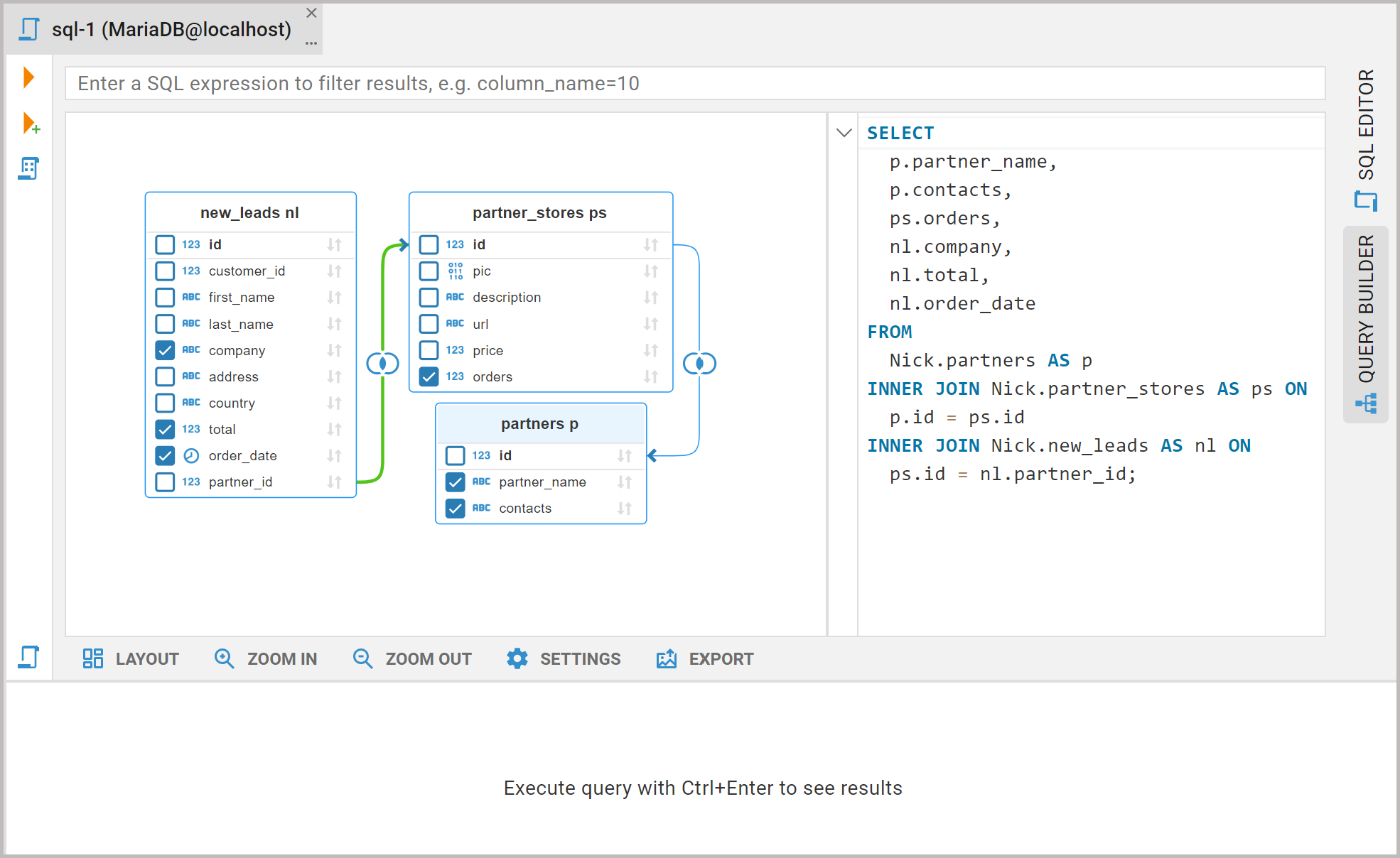Uncheck the contacts checkbox in partners
Viewport: 1400px width, 858px height.
(x=455, y=509)
